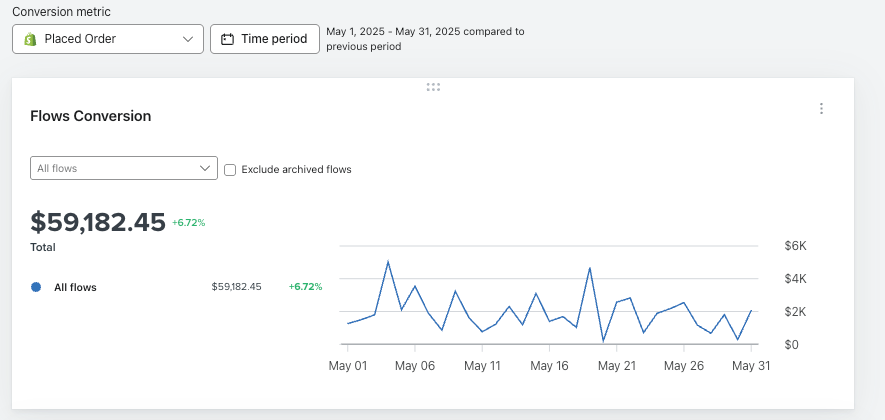The width and height of the screenshot is (885, 420).
Task: Click the large $59,182.45 total value
Action: 98,222
